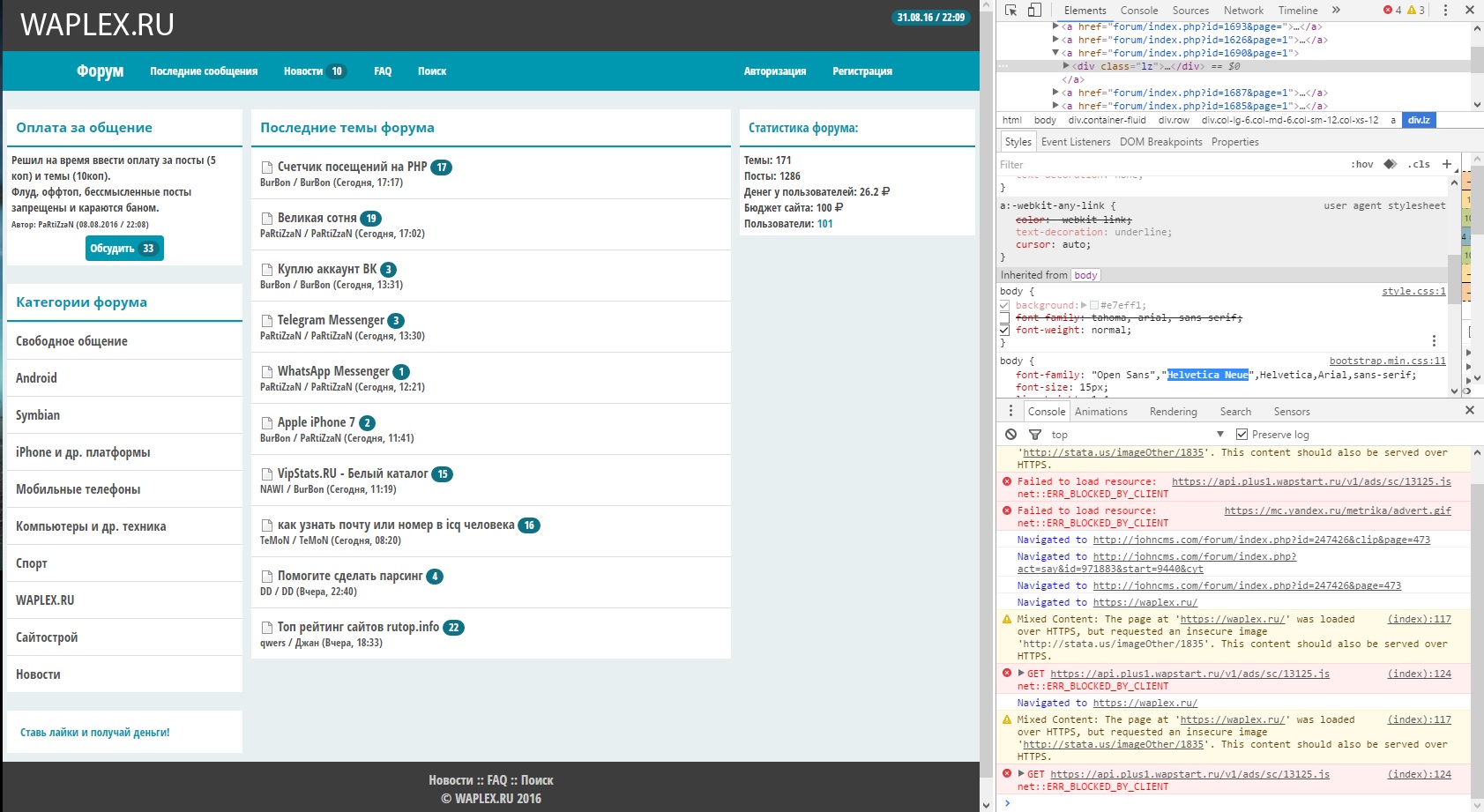
Task: Expand the div class lz node
Action: pos(1066,66)
